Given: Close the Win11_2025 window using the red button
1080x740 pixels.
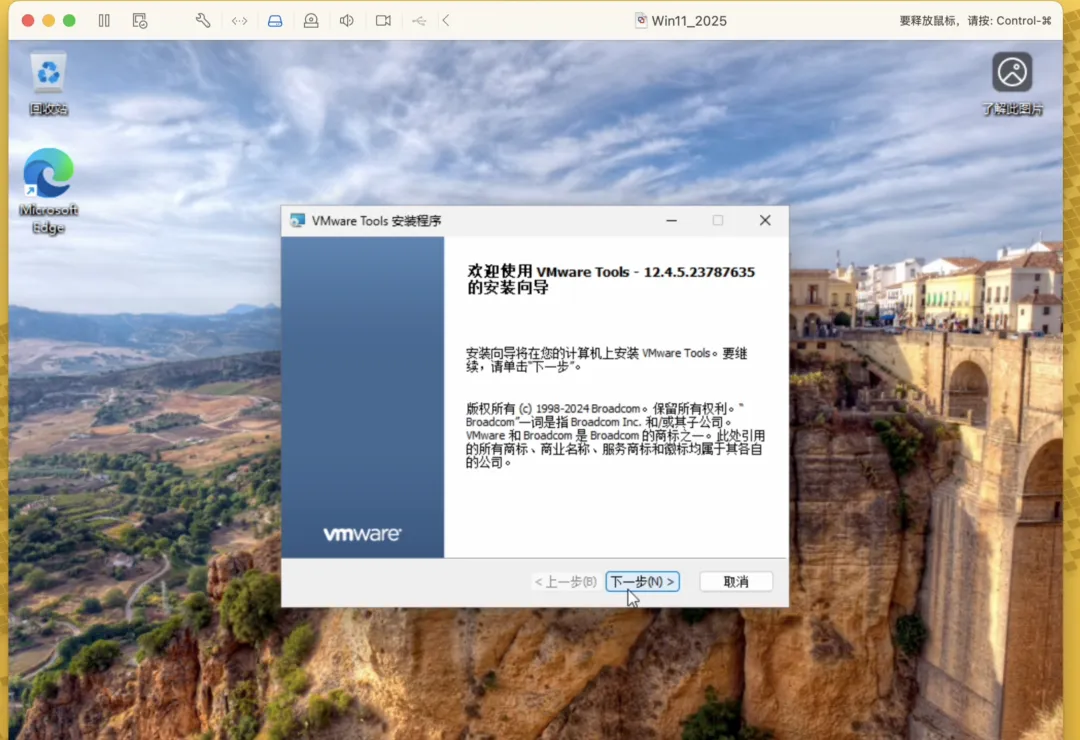Looking at the screenshot, I should [x=28, y=21].
